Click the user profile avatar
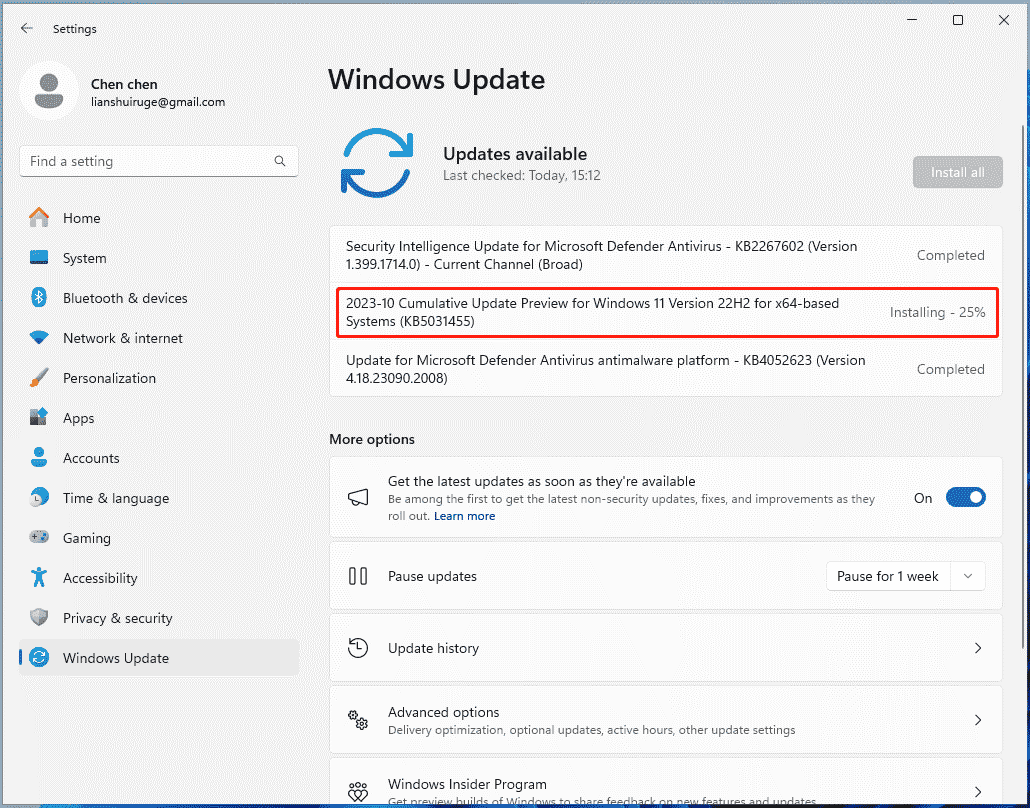 pyautogui.click(x=49, y=91)
